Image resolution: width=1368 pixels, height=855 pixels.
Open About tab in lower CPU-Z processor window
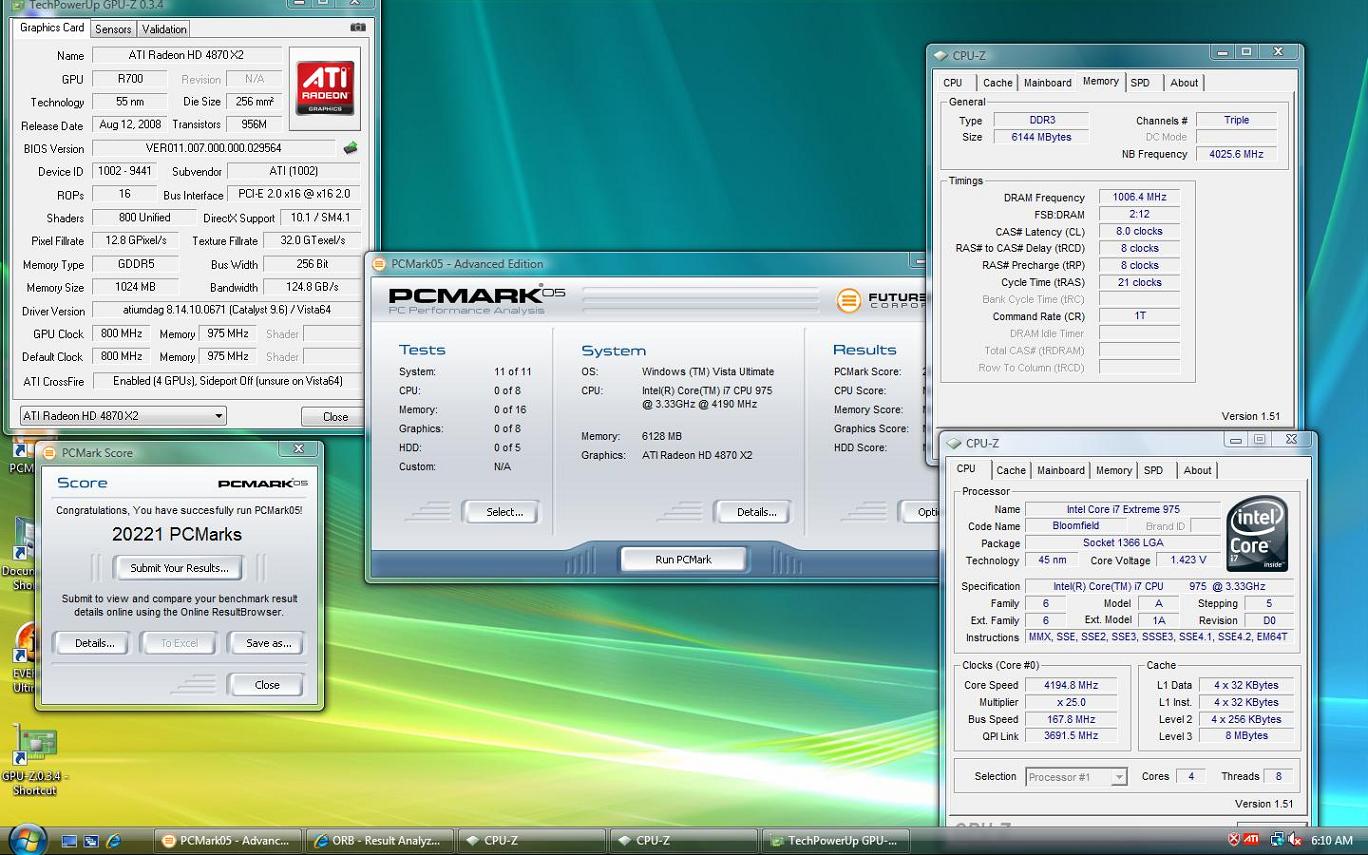tap(1197, 470)
